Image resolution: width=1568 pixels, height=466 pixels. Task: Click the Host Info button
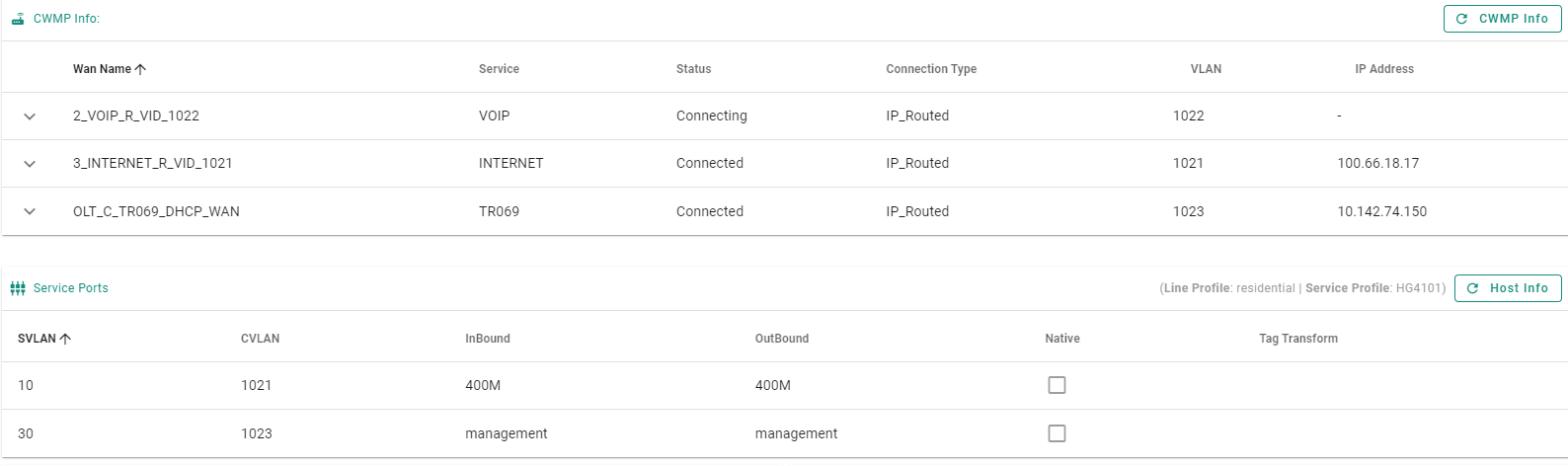click(1508, 288)
